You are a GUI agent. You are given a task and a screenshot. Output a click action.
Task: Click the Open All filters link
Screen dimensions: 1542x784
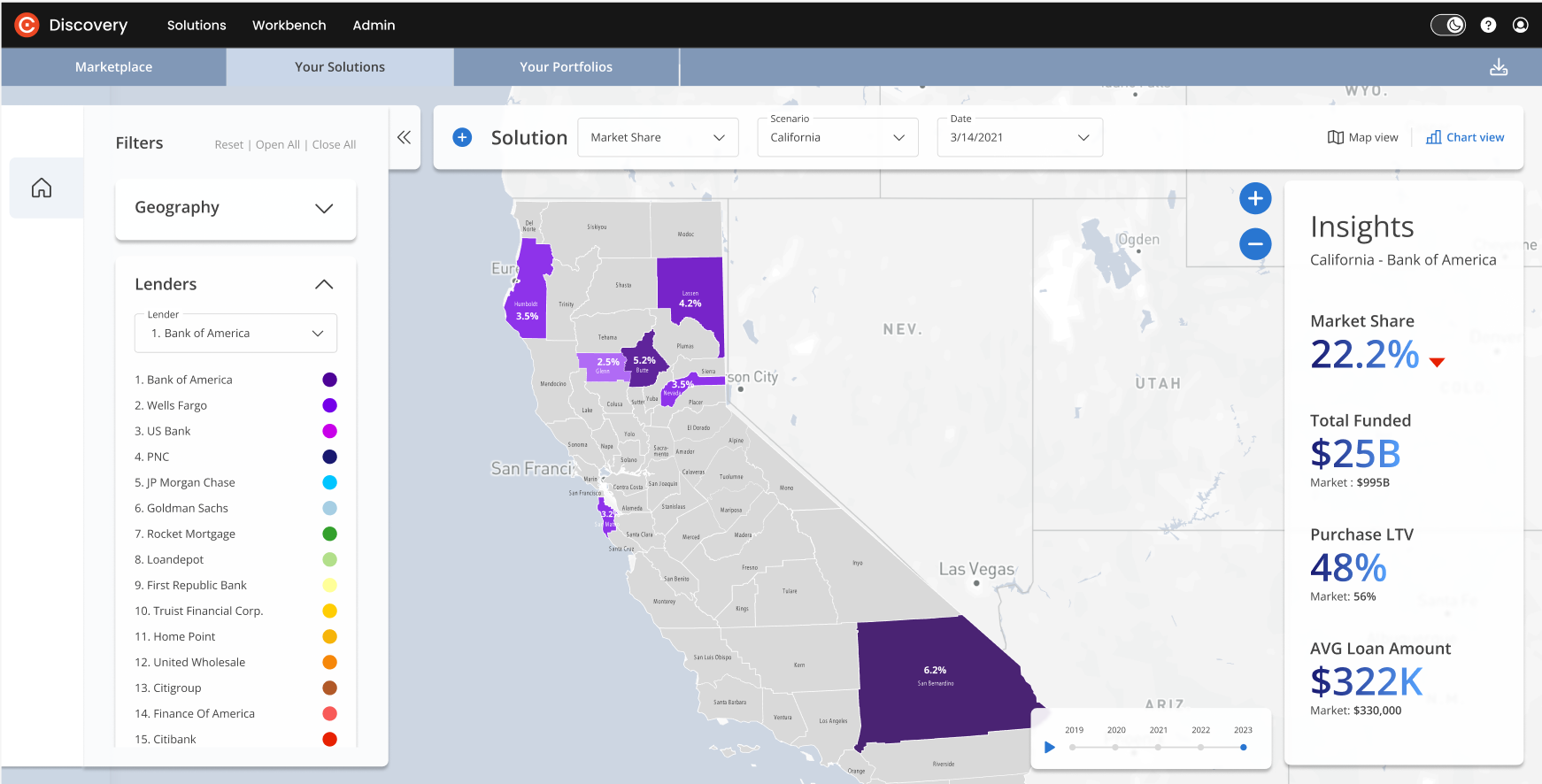[278, 144]
